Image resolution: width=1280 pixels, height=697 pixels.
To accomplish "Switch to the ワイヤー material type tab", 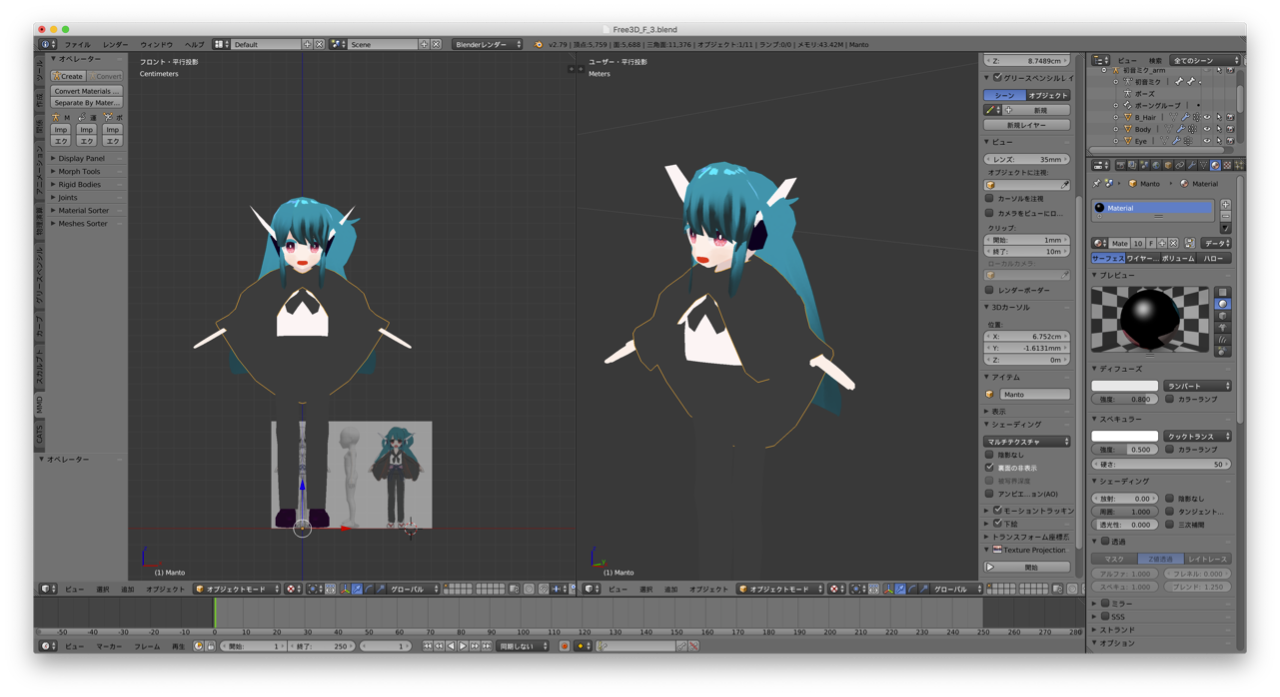I will [1143, 258].
